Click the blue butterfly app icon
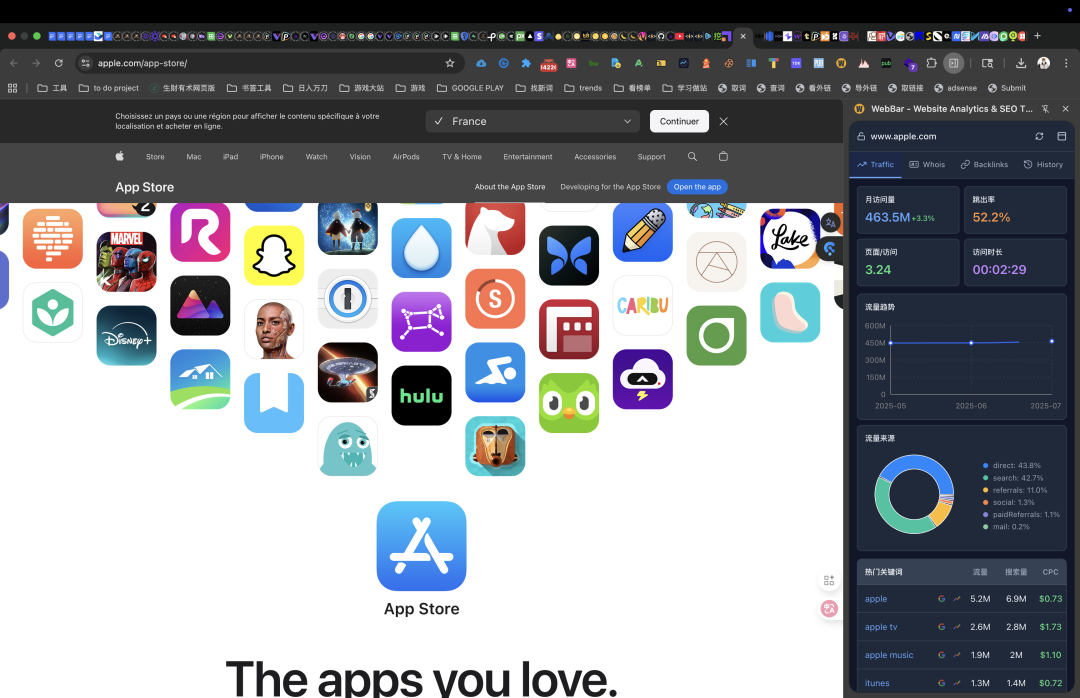 point(569,256)
